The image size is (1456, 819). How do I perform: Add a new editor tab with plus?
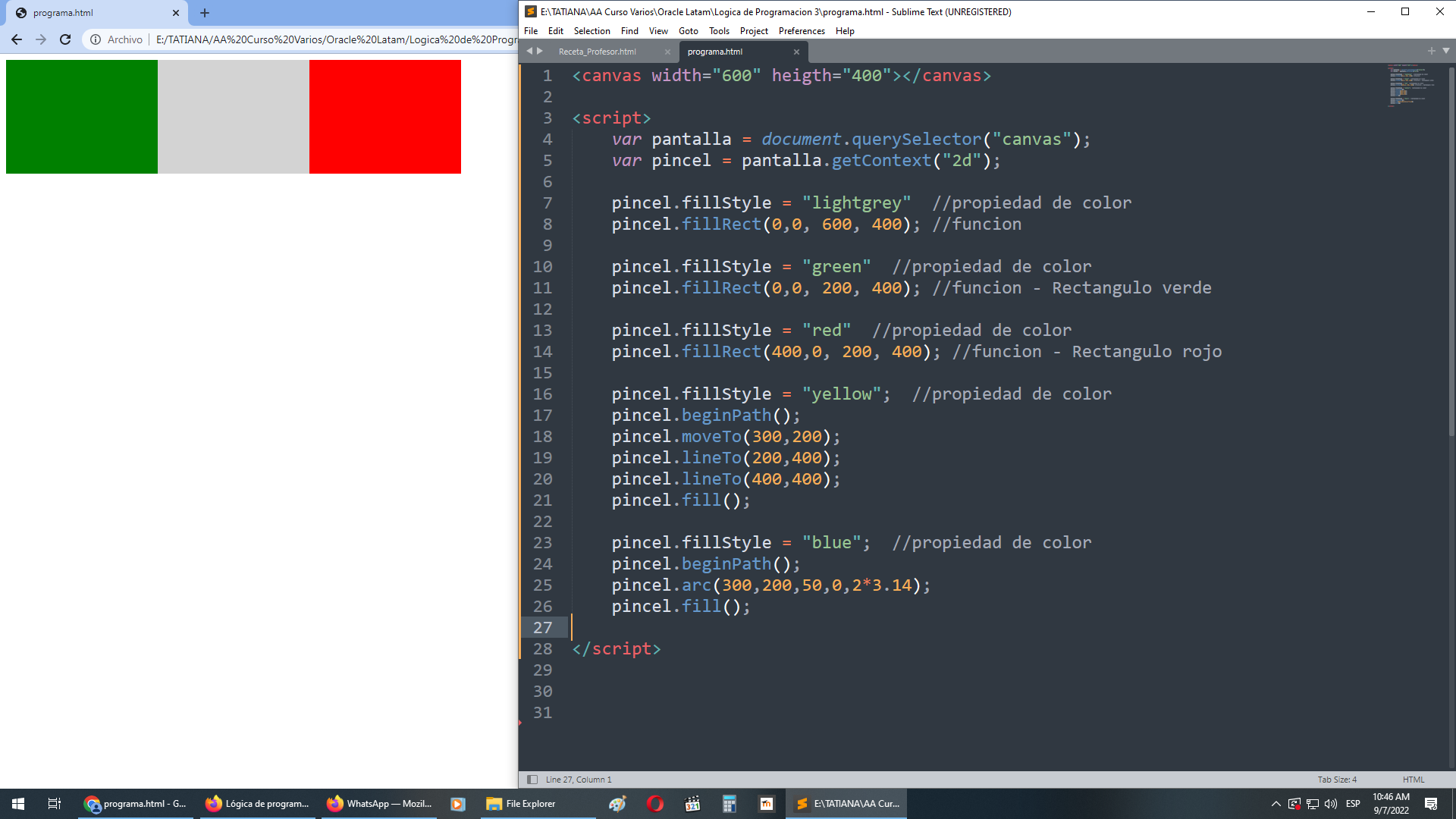point(1431,51)
